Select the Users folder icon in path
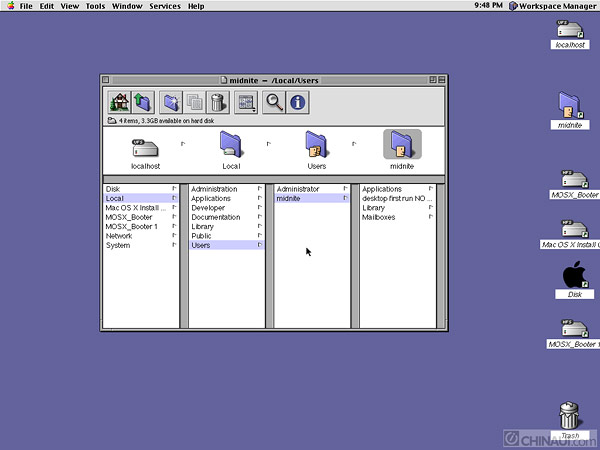 pos(317,150)
